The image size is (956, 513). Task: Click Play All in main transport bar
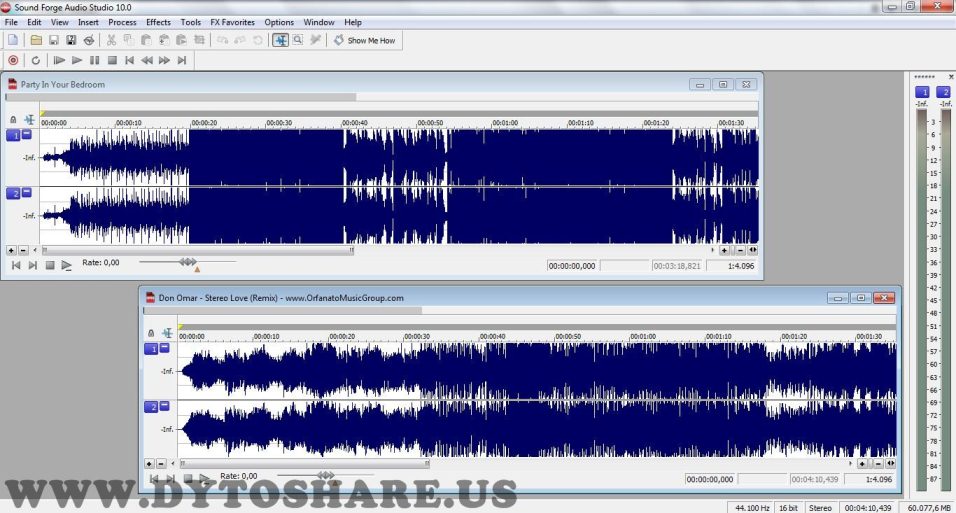coord(59,60)
